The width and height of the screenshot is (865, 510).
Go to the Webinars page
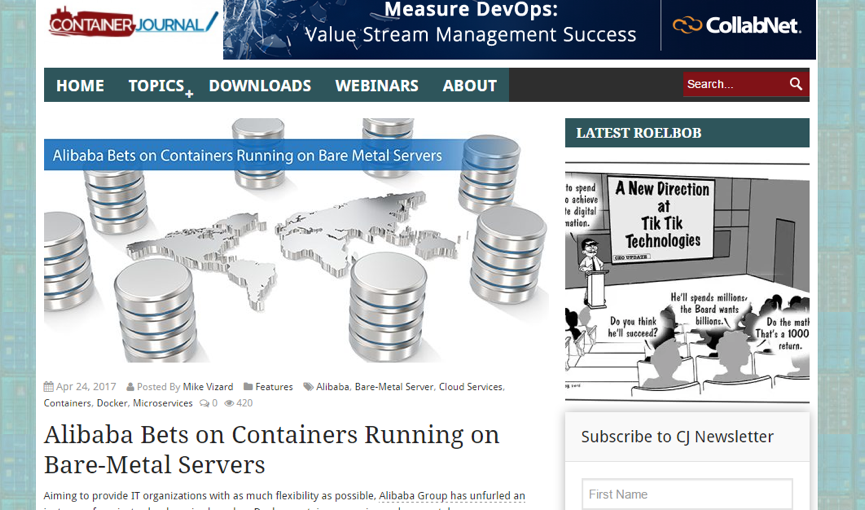click(376, 86)
